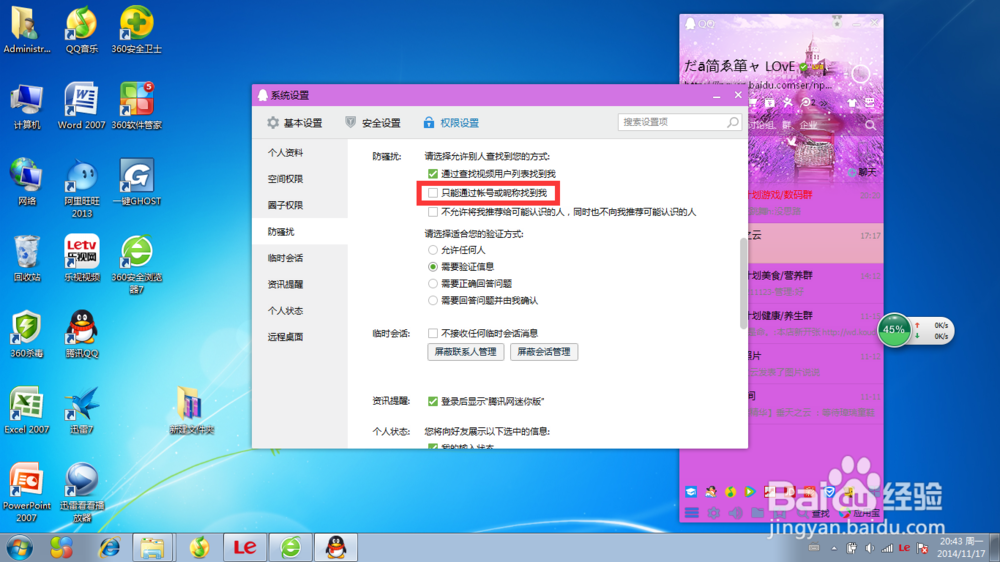This screenshot has width=1000, height=562.
Task: Click 屏蔽会话管理 button
Action: click(x=544, y=352)
